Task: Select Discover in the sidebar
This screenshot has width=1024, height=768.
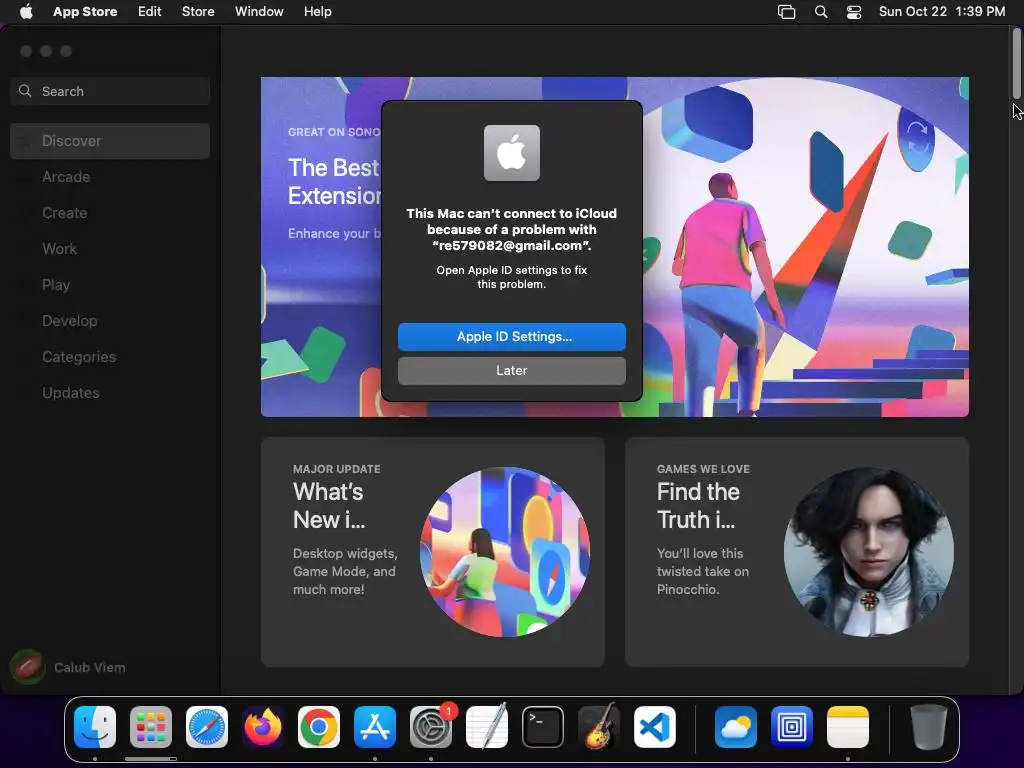Action: coord(110,141)
